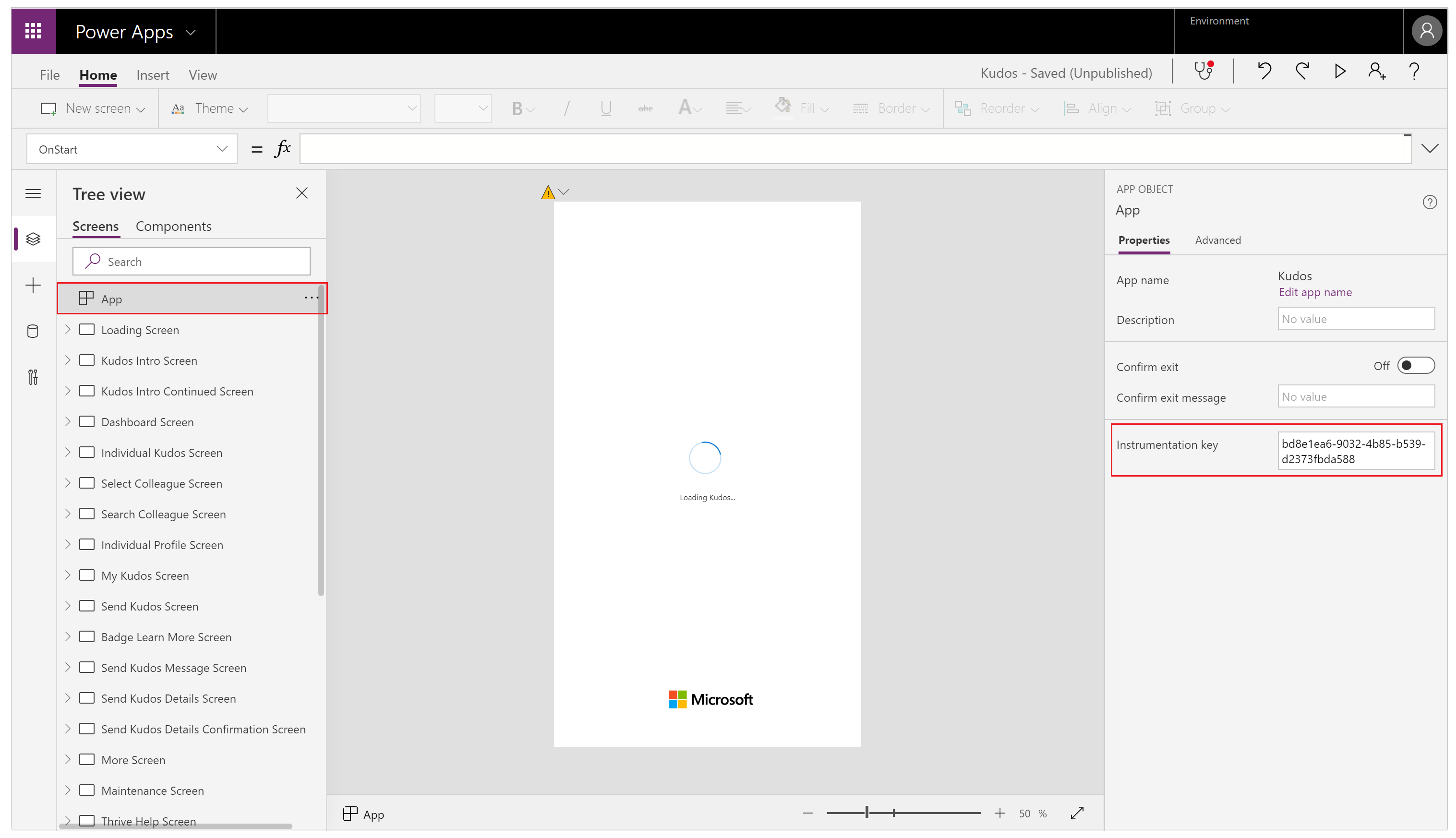Click the Formula bar fx icon
This screenshot has height=838, width=1456.
282,148
